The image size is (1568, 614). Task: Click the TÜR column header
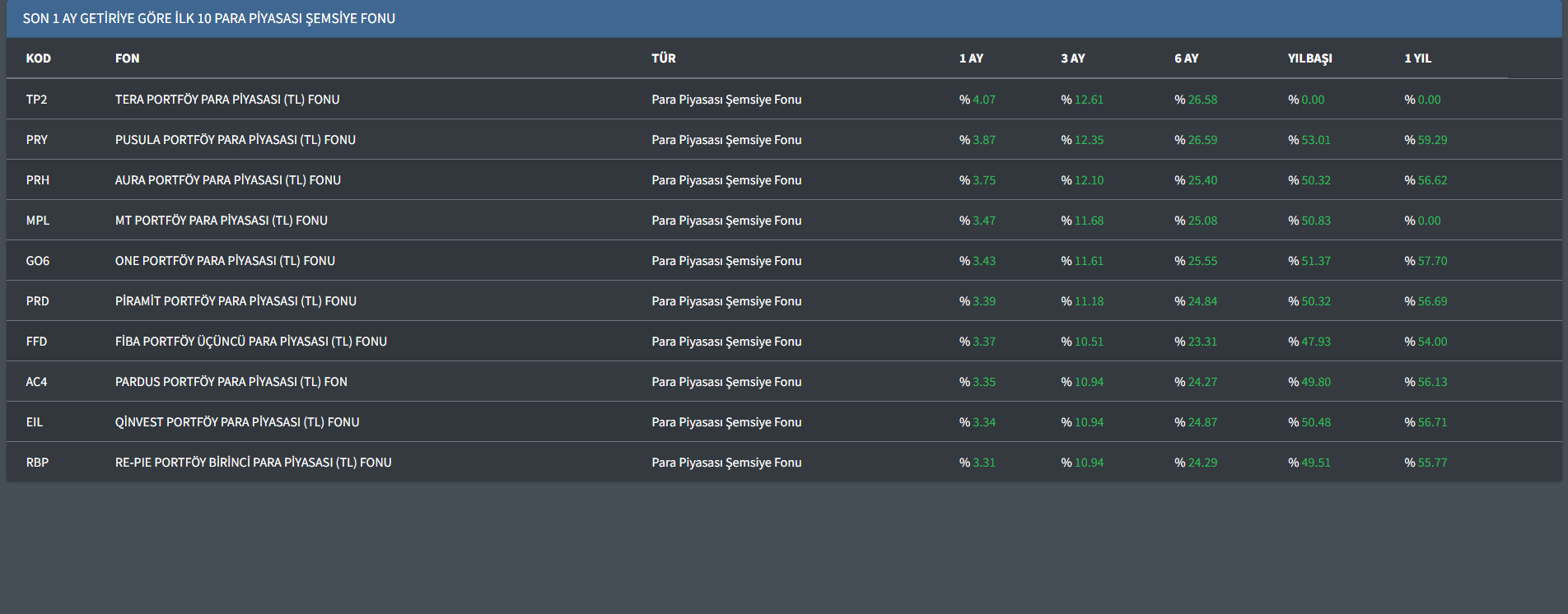tap(664, 58)
